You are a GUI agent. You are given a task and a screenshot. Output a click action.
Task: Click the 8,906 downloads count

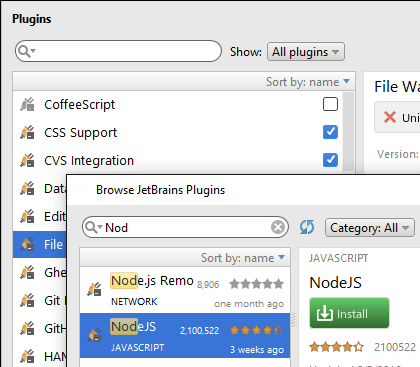(208, 284)
